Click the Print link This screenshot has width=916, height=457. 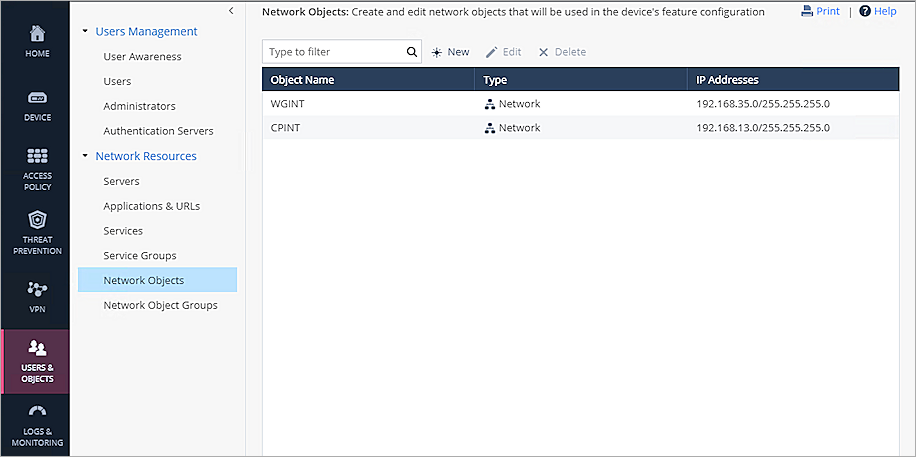[820, 11]
